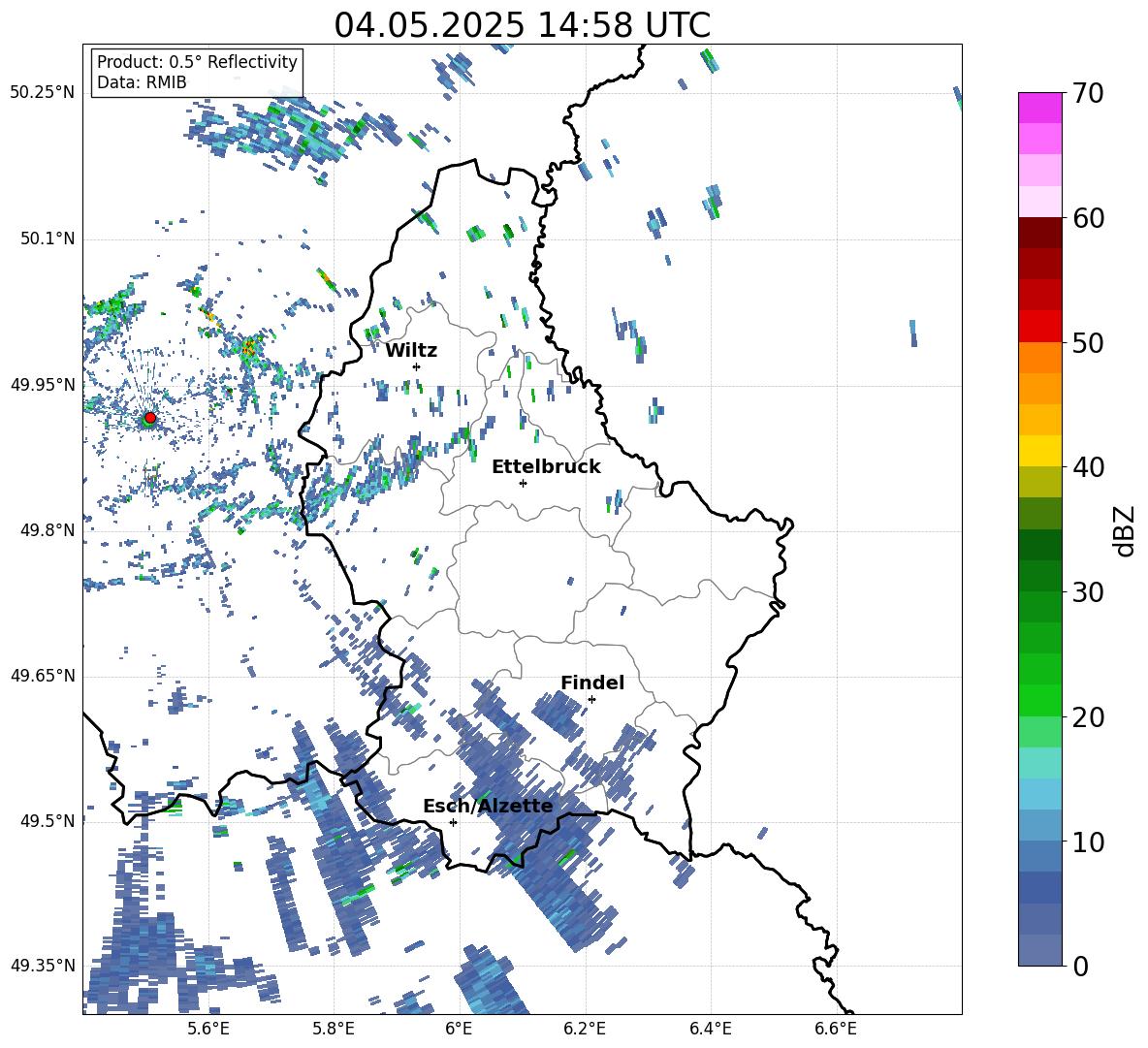Click the 'Product: 0.5° Reflectivity' text
This screenshot has height=1048, width=1148.
click(197, 61)
